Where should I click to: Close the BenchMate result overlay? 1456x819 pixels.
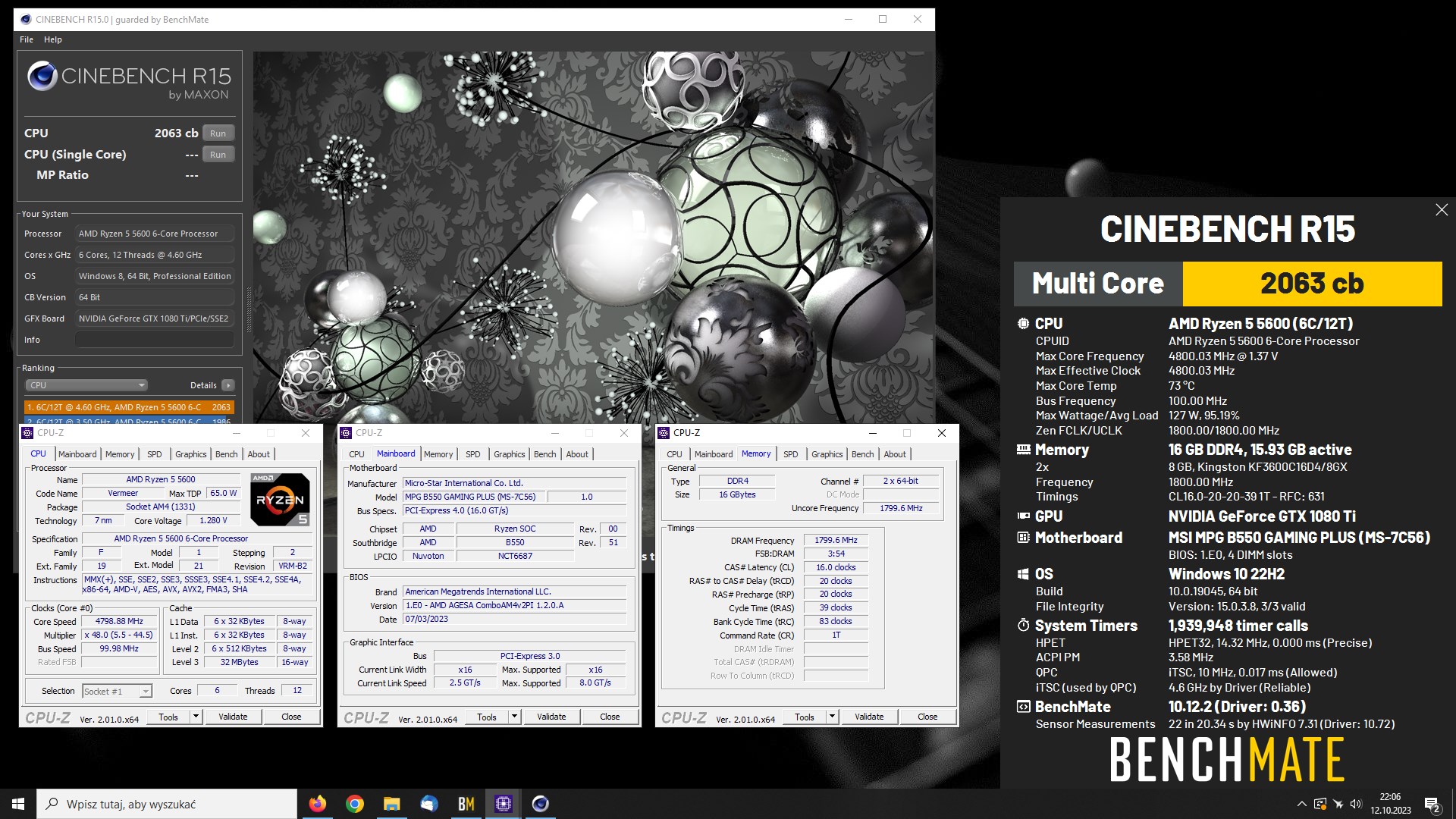(x=1442, y=210)
